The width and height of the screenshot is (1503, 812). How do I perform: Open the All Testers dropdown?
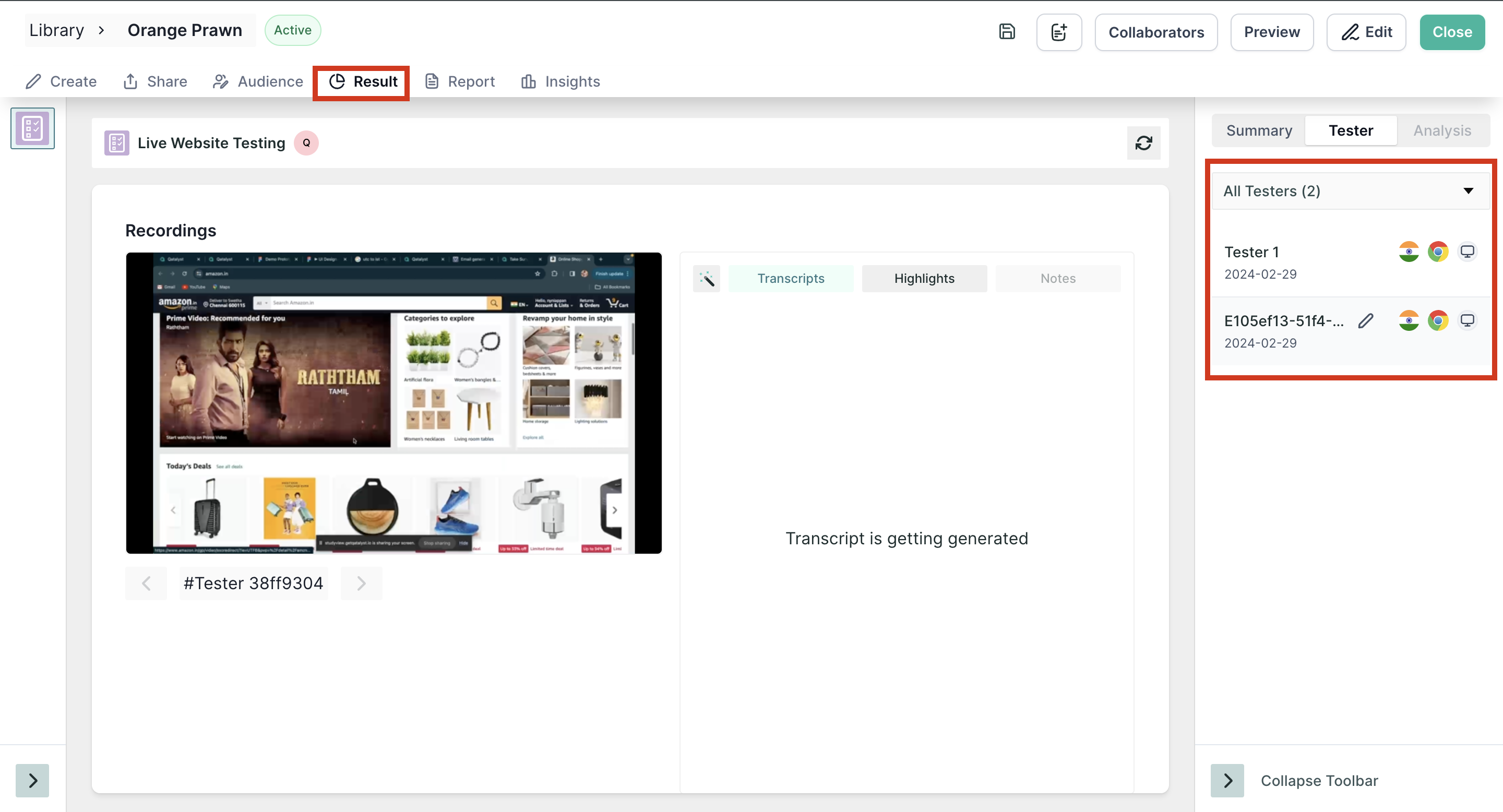(x=1350, y=191)
